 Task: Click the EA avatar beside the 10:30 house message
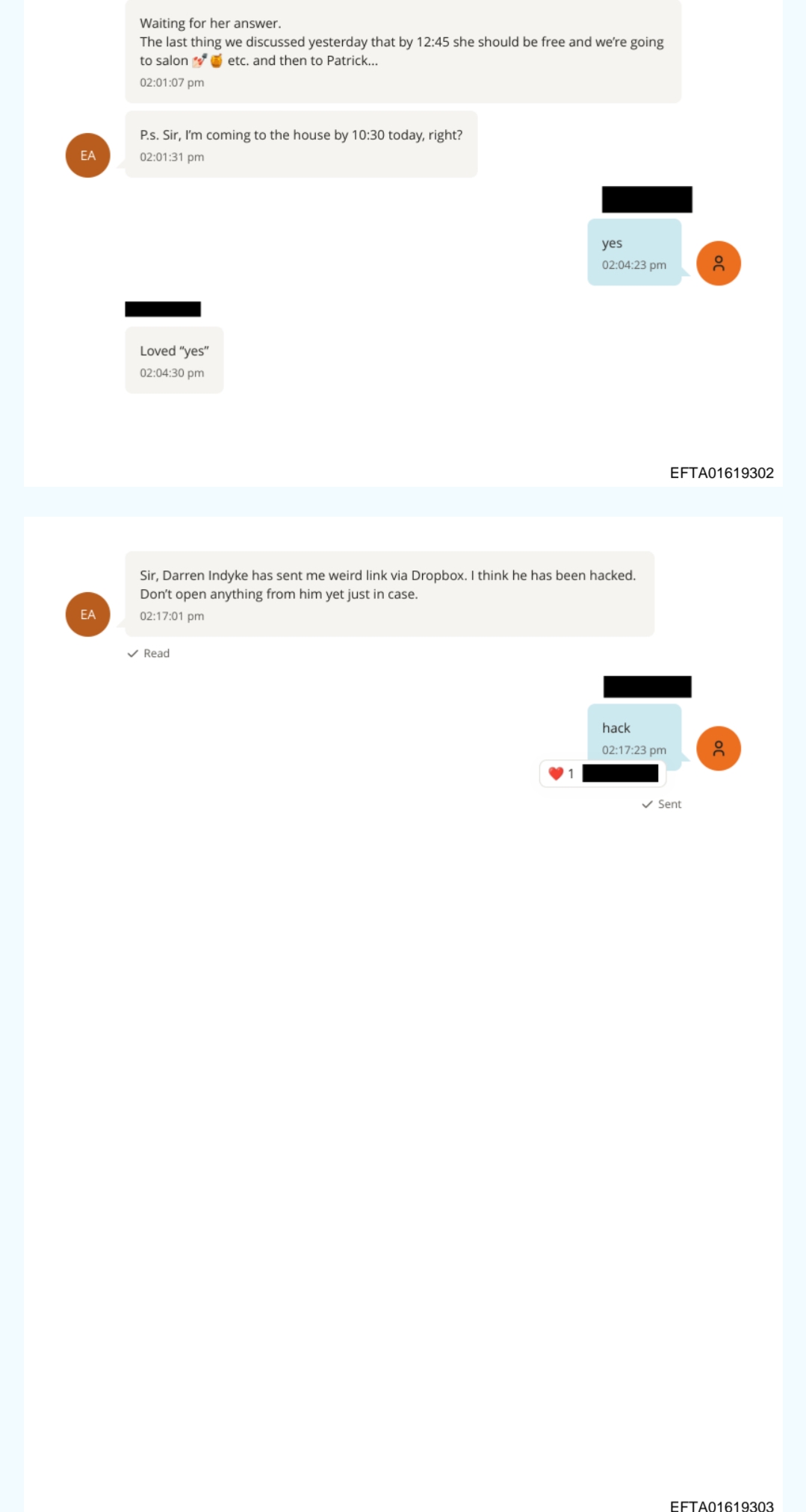[x=88, y=155]
